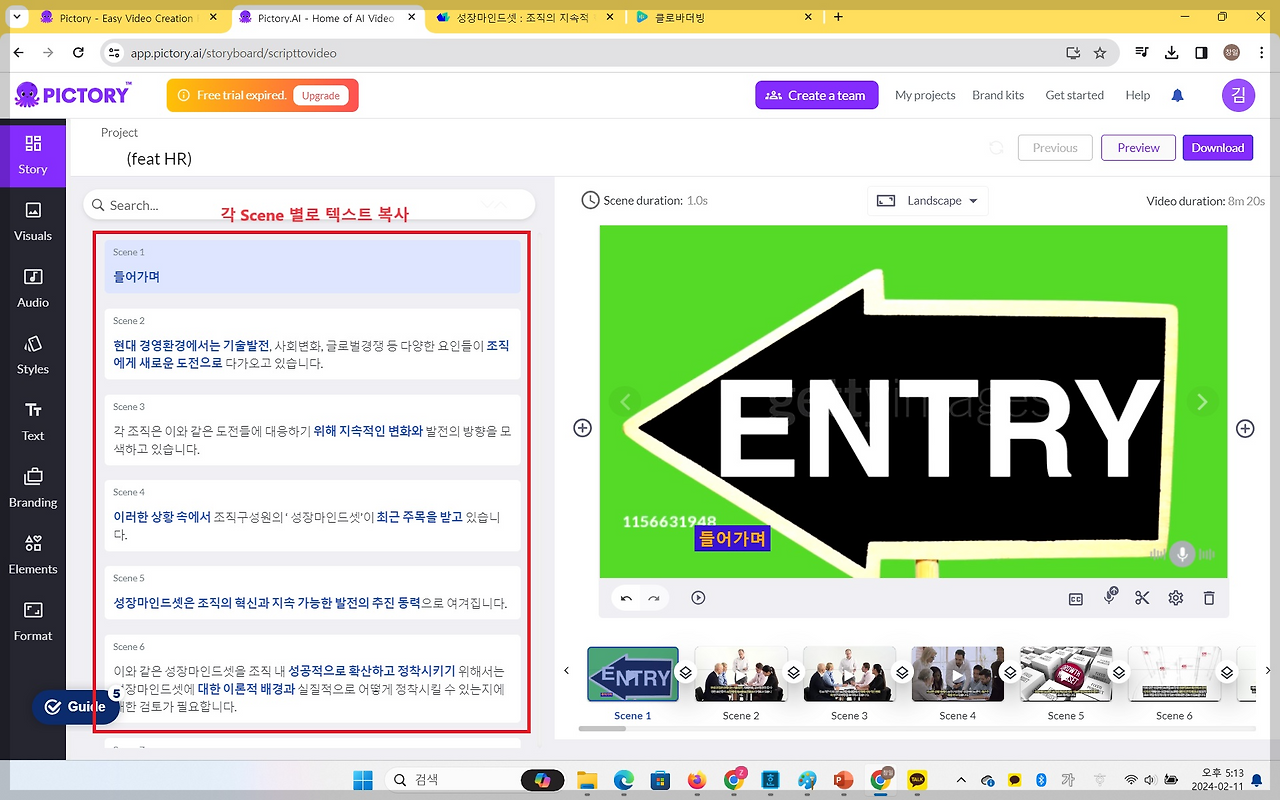Image resolution: width=1280 pixels, height=800 pixels.
Task: Open the Landscape aspect ratio dropdown
Action: [x=928, y=201]
